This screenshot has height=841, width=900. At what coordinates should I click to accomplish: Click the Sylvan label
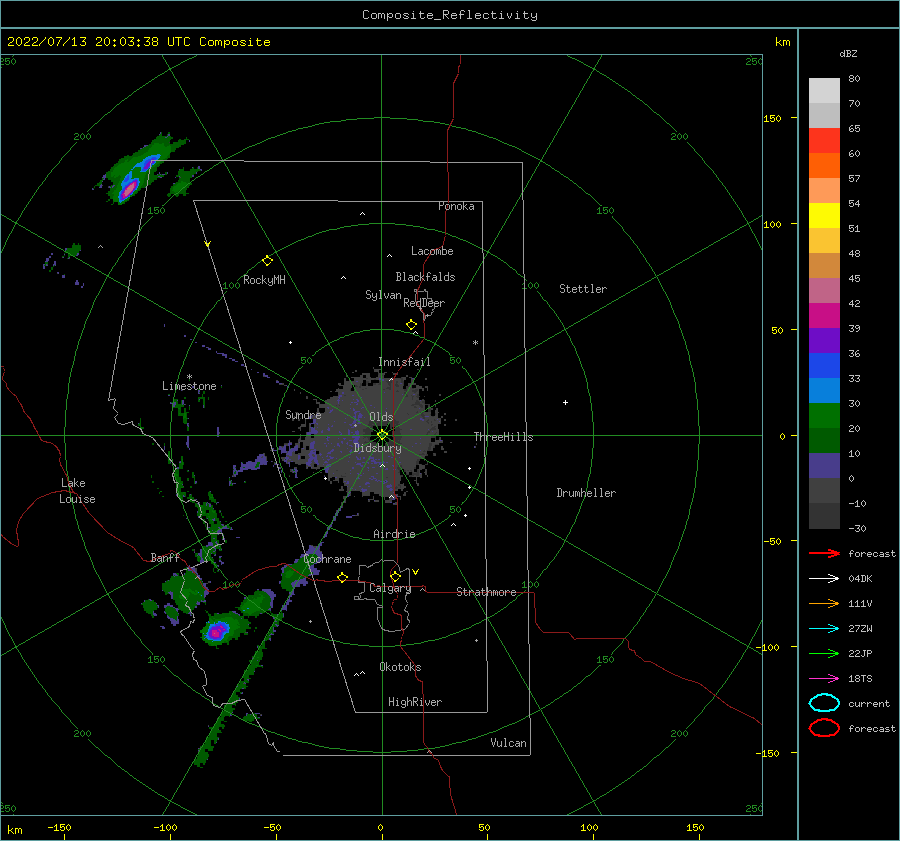383,295
